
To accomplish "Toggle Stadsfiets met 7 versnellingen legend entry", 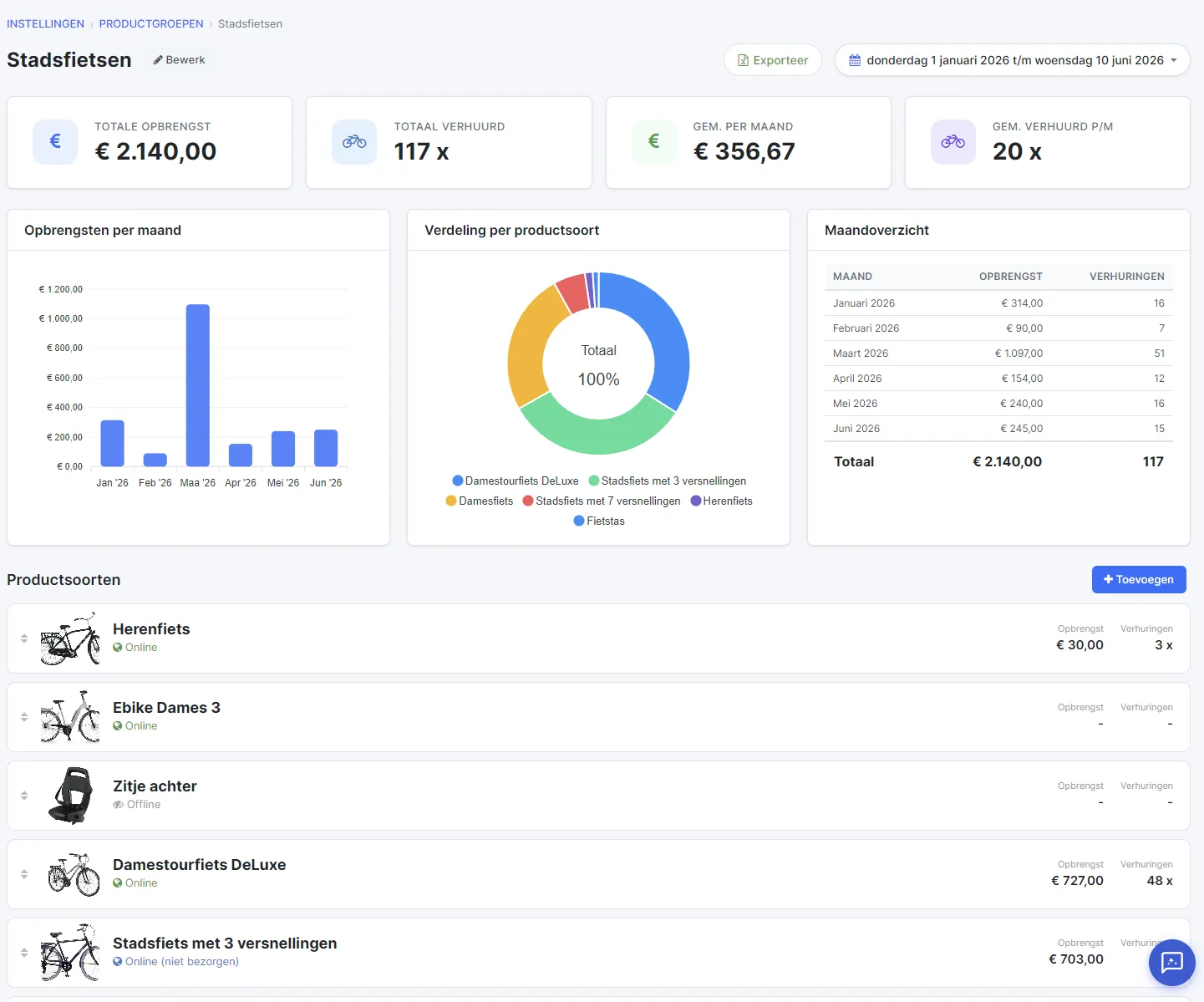I will pyautogui.click(x=602, y=501).
